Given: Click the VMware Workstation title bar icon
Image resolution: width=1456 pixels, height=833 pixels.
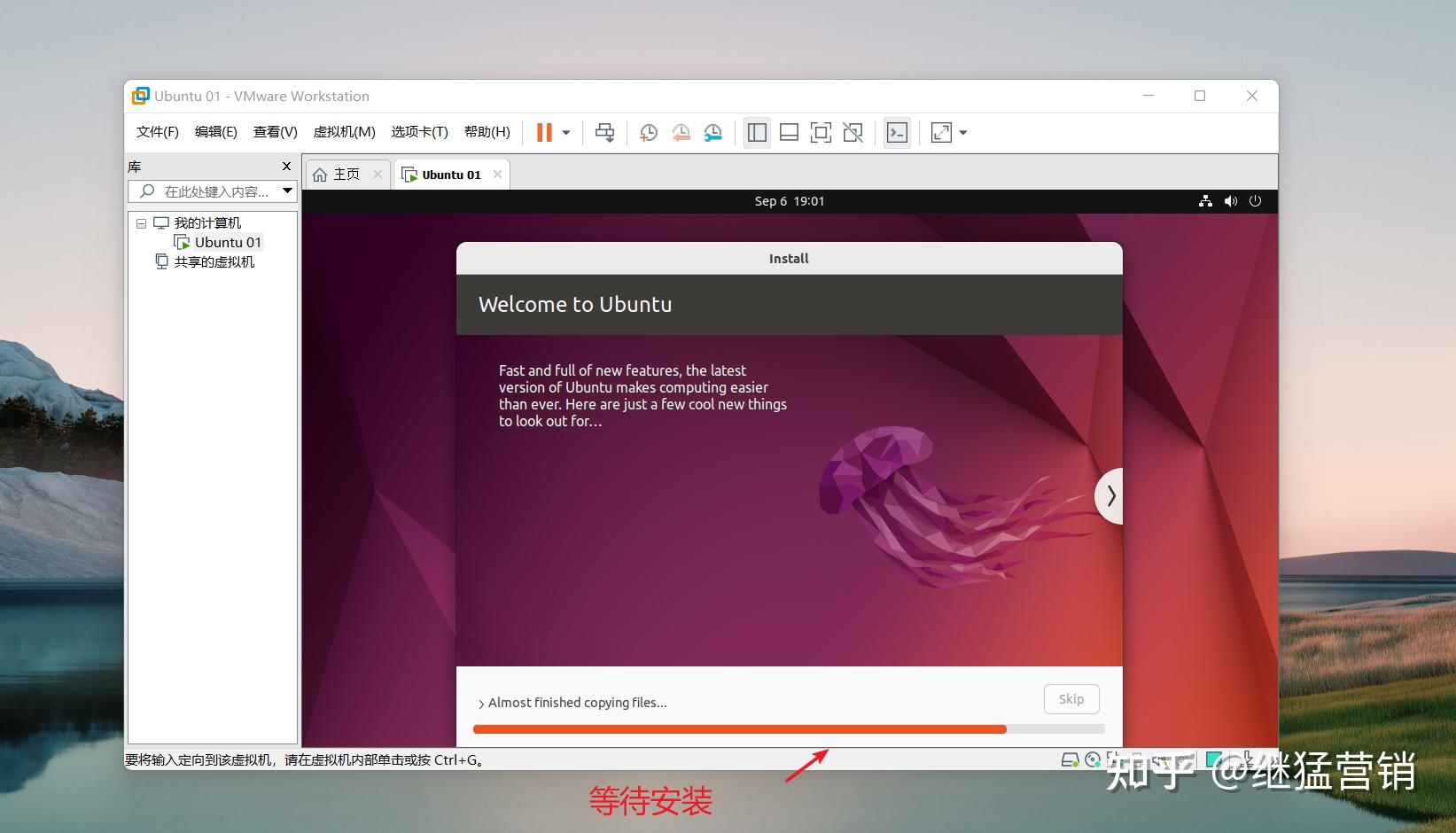Looking at the screenshot, I should pos(140,96).
